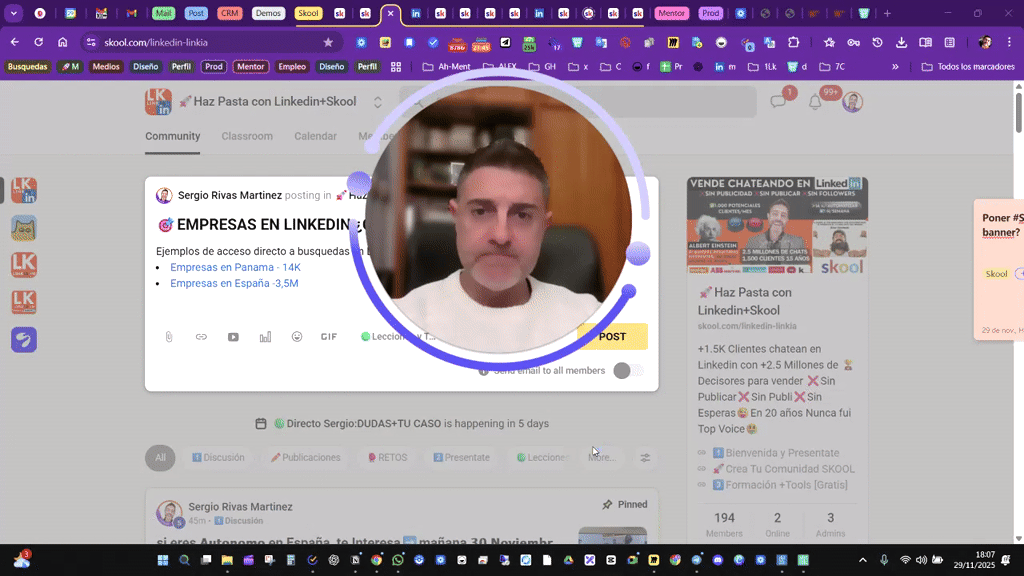Viewport: 1024px width, 576px height.
Task: Select the All posts filter
Action: pyautogui.click(x=159, y=457)
